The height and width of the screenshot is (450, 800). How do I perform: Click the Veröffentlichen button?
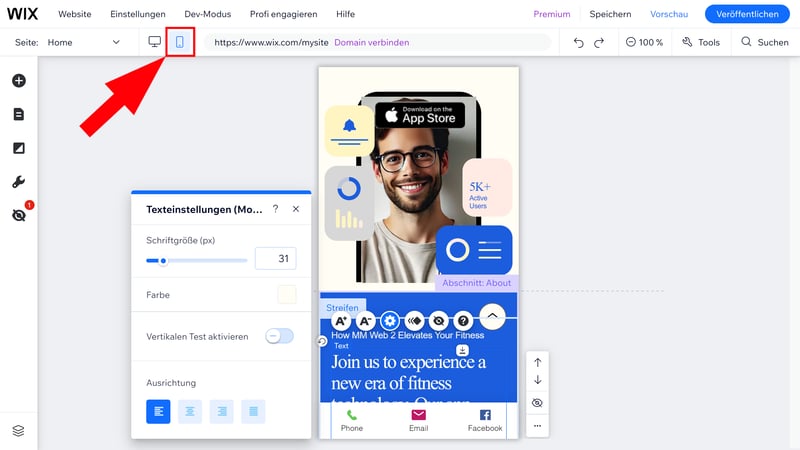747,14
